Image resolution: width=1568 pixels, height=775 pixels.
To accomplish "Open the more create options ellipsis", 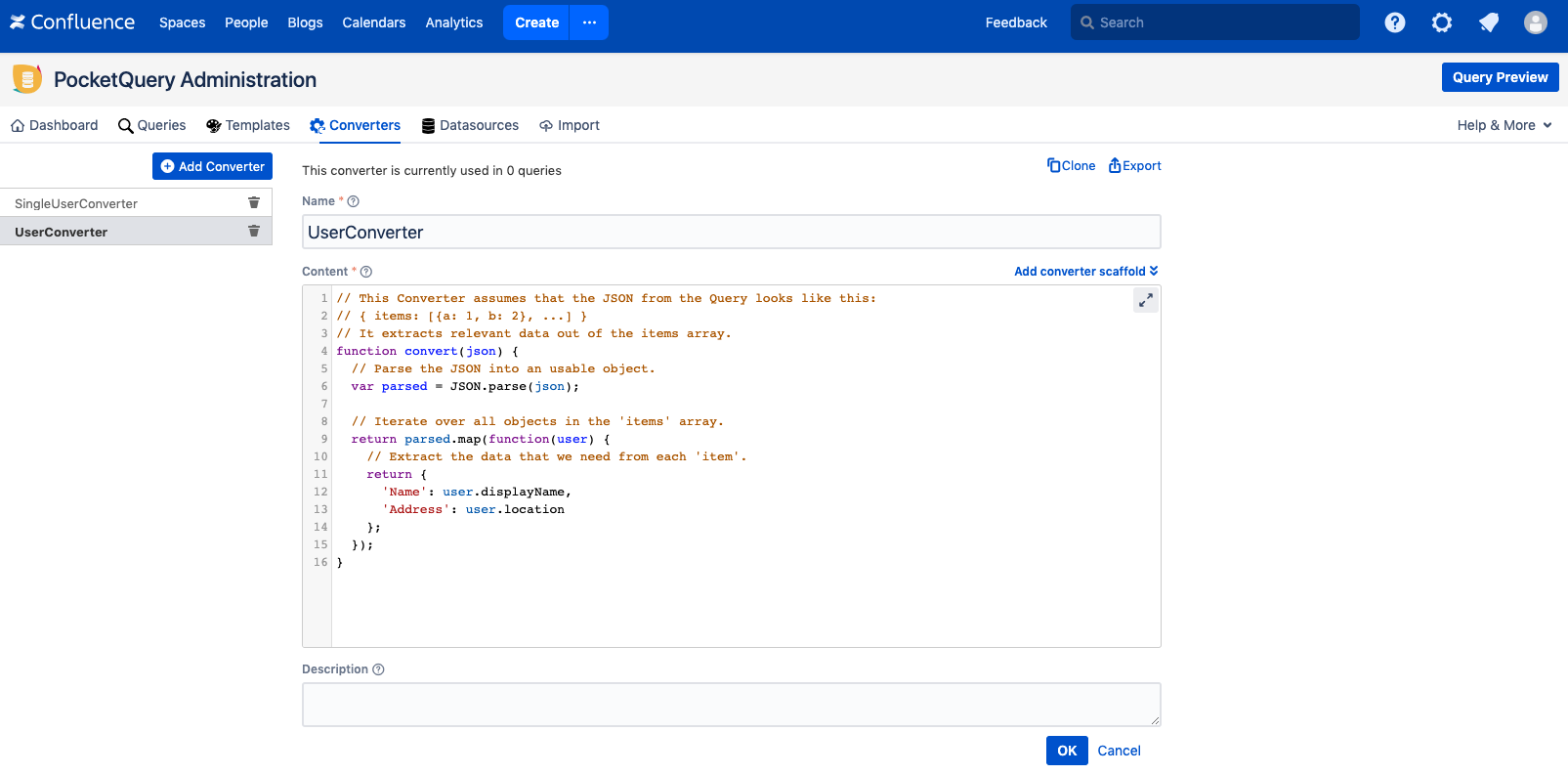I will pyautogui.click(x=589, y=22).
